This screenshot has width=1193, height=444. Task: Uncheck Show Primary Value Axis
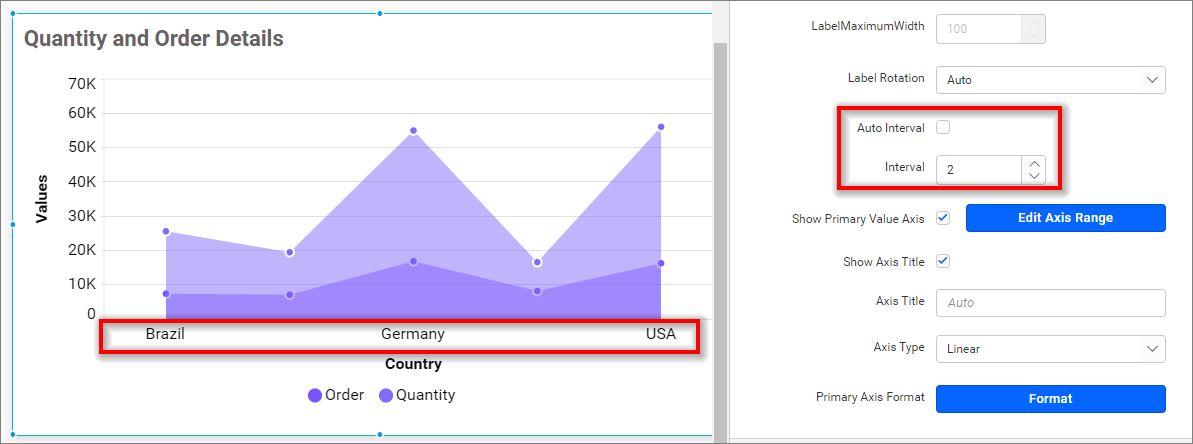pyautogui.click(x=942, y=218)
